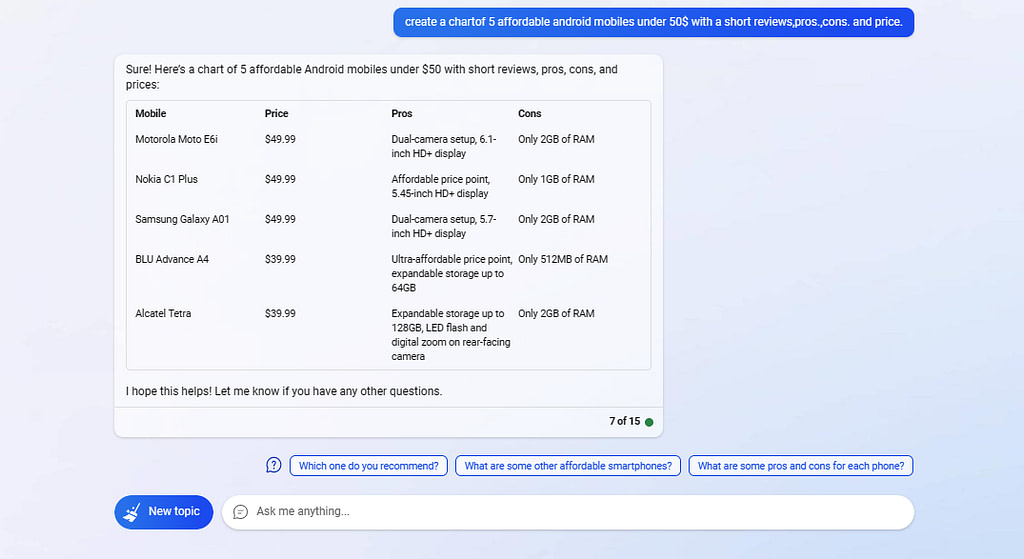The image size is (1024, 559).
Task: Click the 'Mobile' column header
Action: click(x=151, y=114)
